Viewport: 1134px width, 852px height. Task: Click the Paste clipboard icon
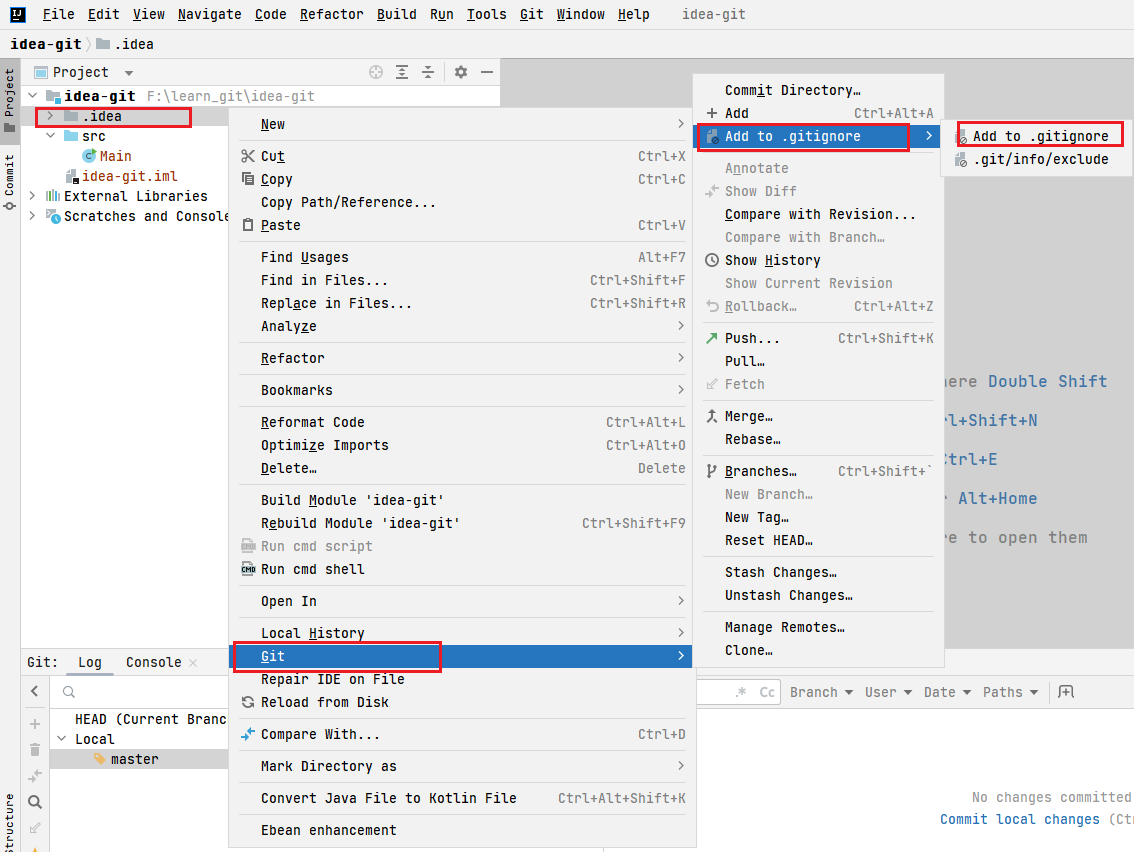point(248,225)
